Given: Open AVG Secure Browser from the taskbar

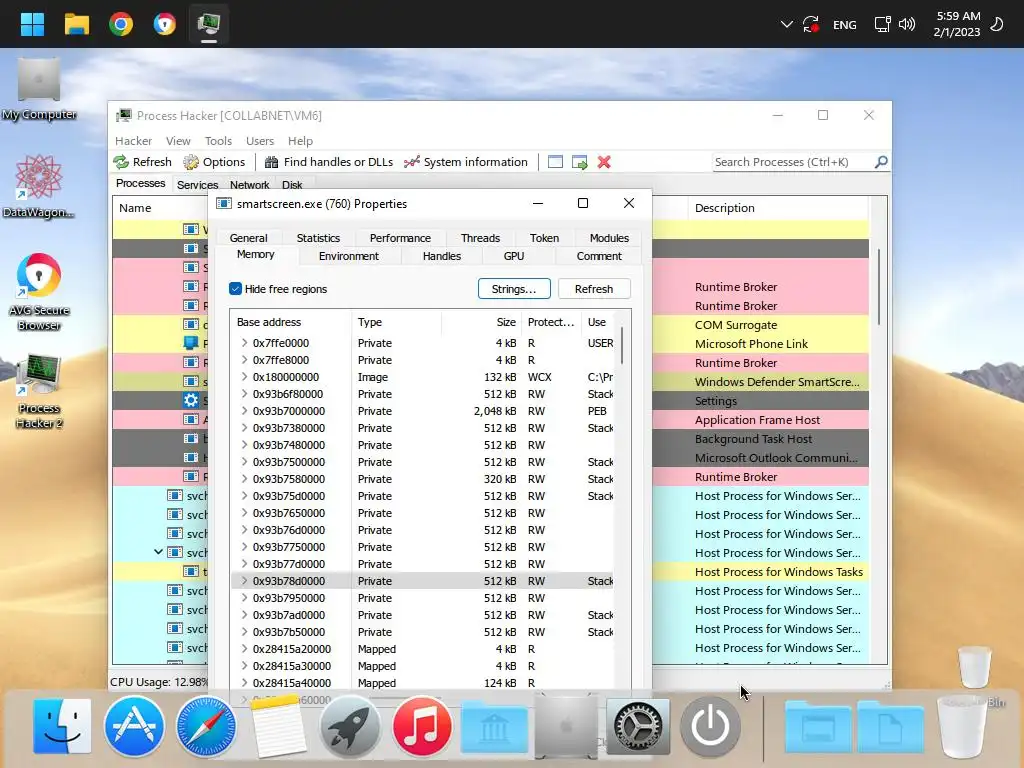Looking at the screenshot, I should (165, 24).
